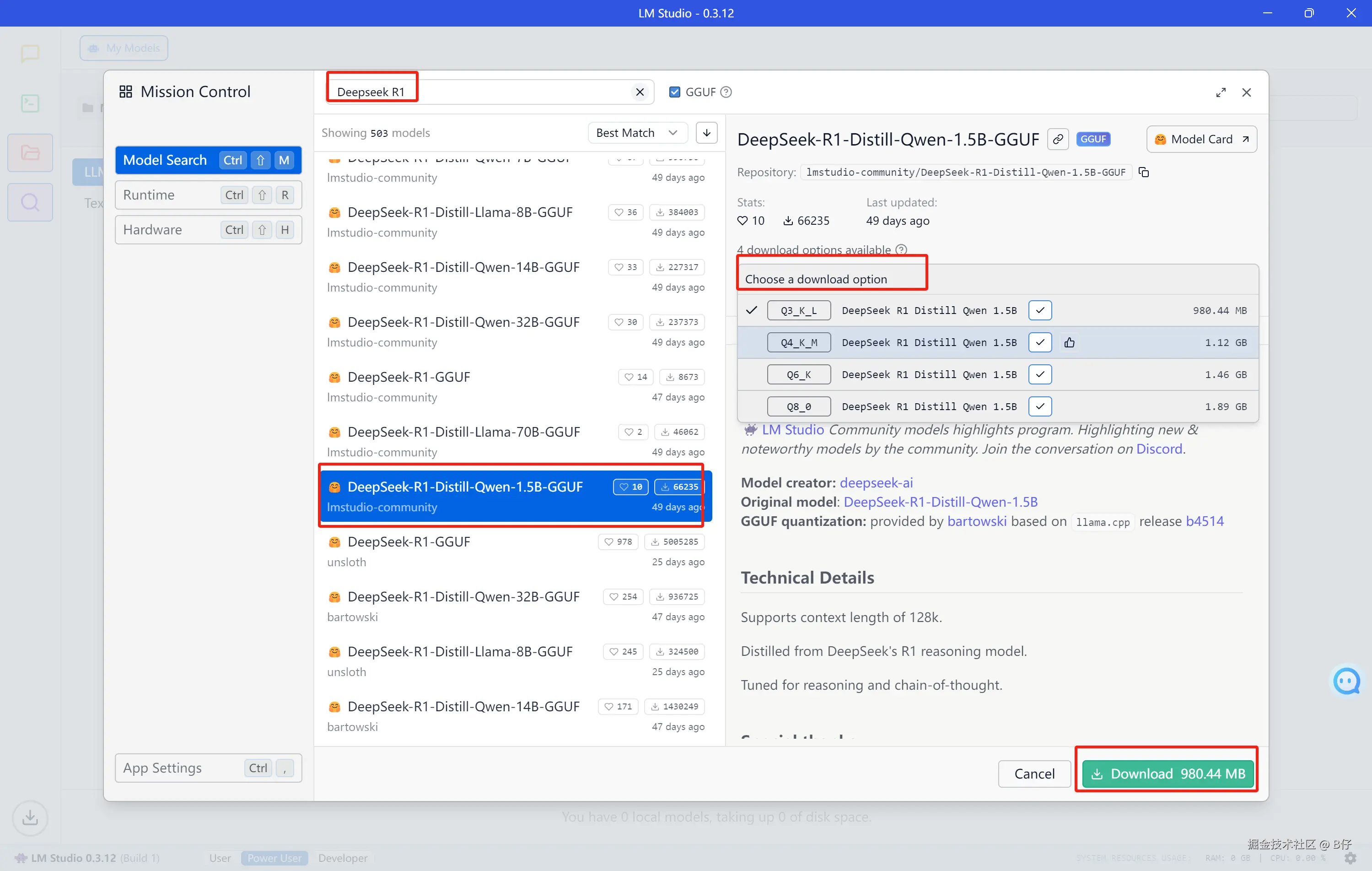The height and width of the screenshot is (871, 1372).
Task: Open the GGUF help question icon
Action: [x=726, y=92]
